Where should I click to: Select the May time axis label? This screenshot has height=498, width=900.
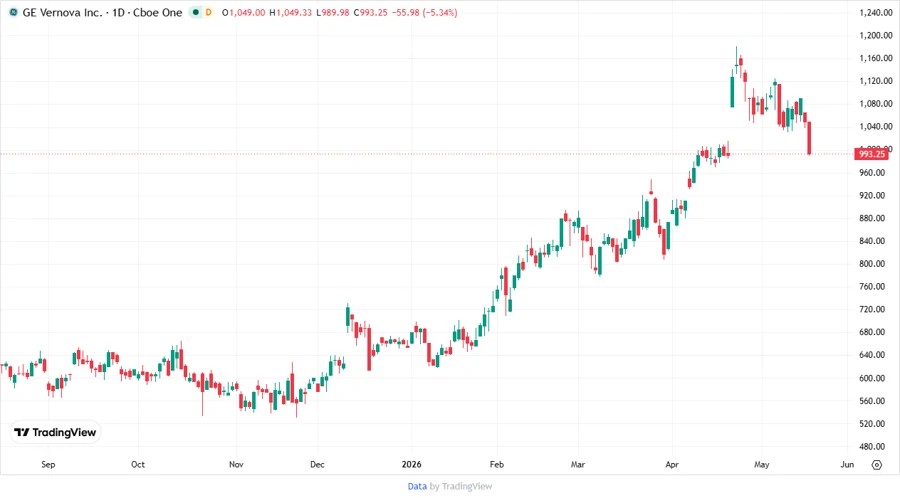click(x=762, y=464)
